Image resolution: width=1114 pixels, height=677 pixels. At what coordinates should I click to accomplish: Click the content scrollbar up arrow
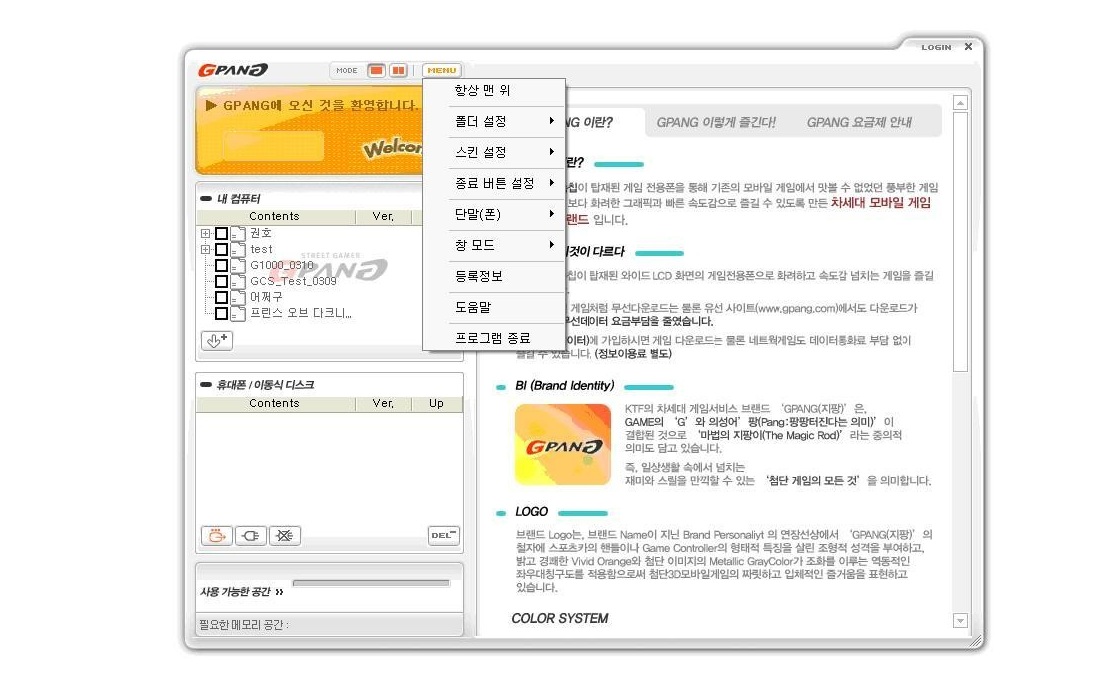click(x=961, y=103)
